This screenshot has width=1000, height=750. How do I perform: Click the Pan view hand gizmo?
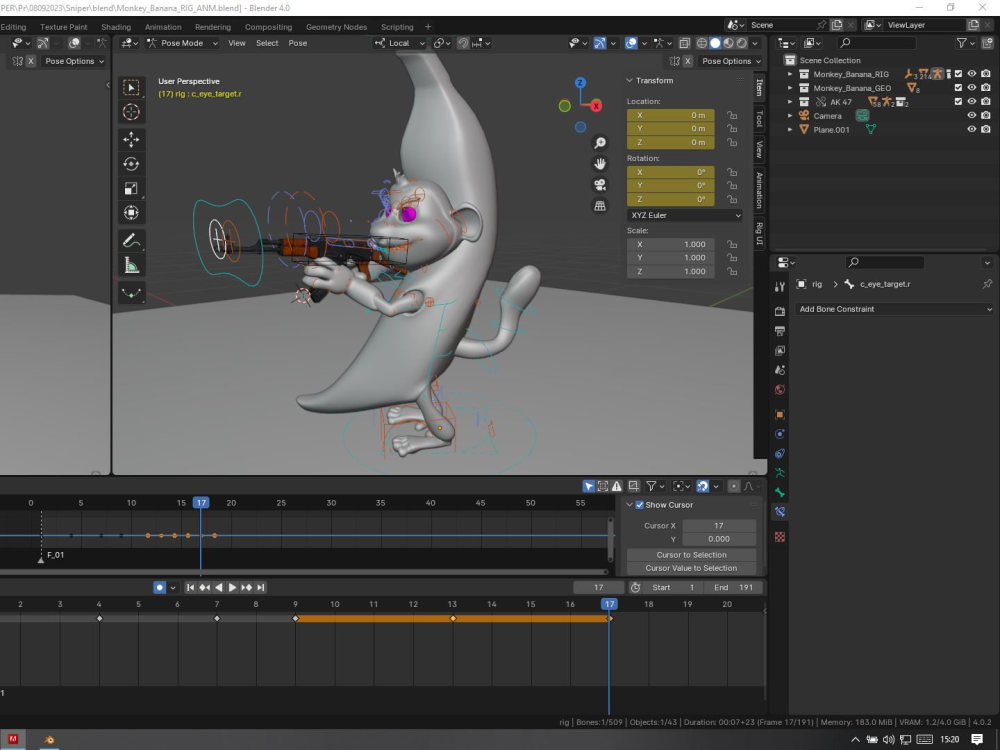click(x=599, y=164)
